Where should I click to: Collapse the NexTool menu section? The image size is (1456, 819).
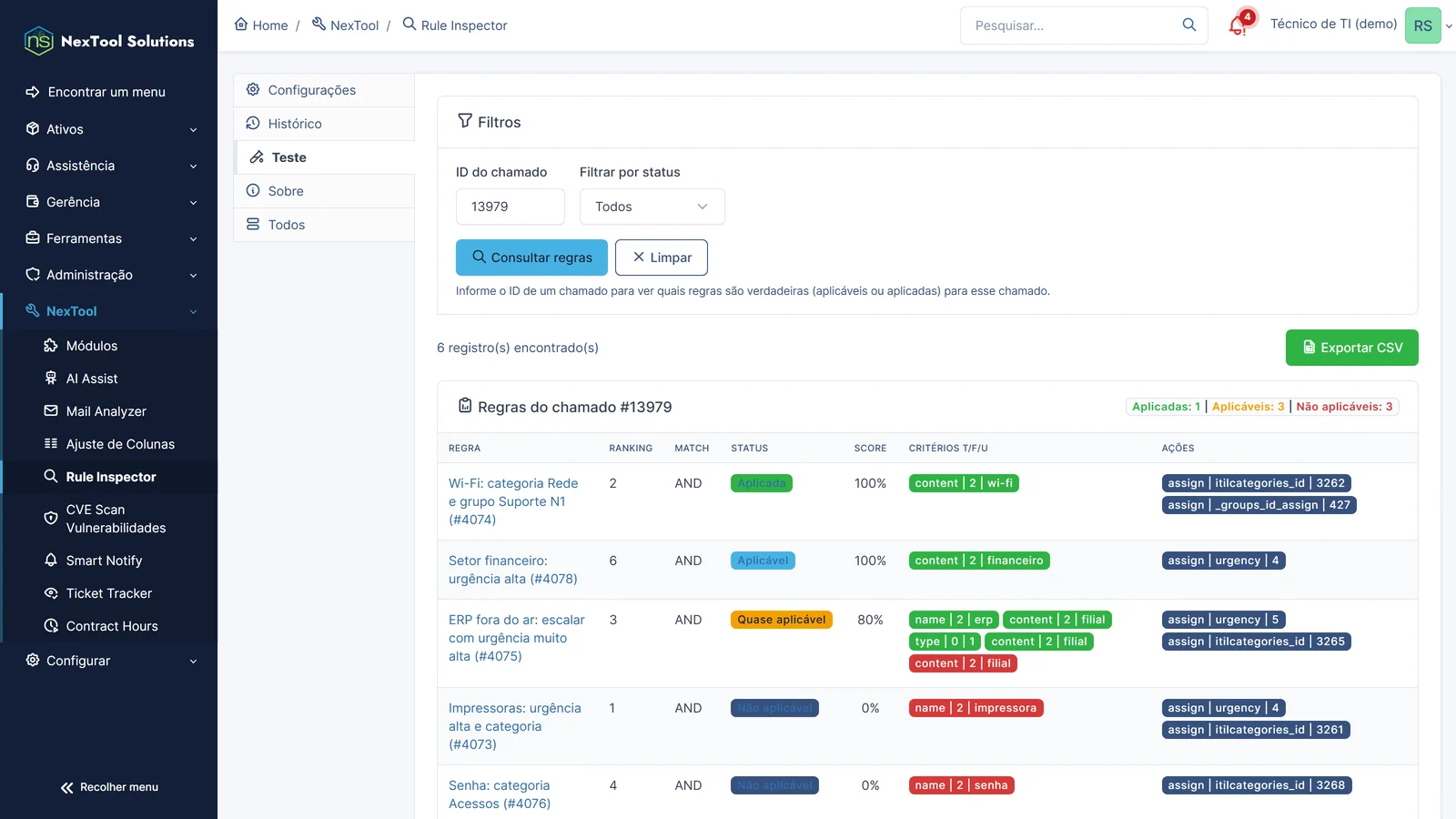pos(109,311)
